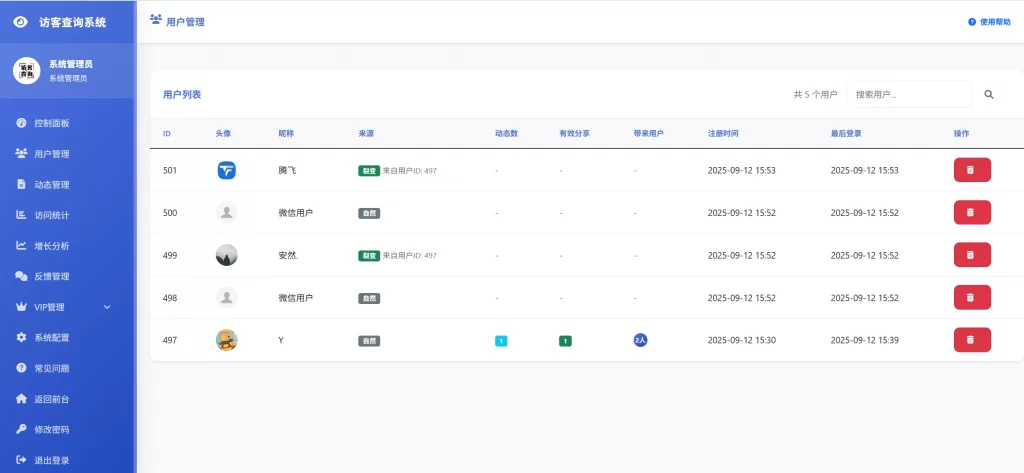This screenshot has height=473, width=1024.
Task: Click the 裂变 badge in row 499
Action: (369, 255)
